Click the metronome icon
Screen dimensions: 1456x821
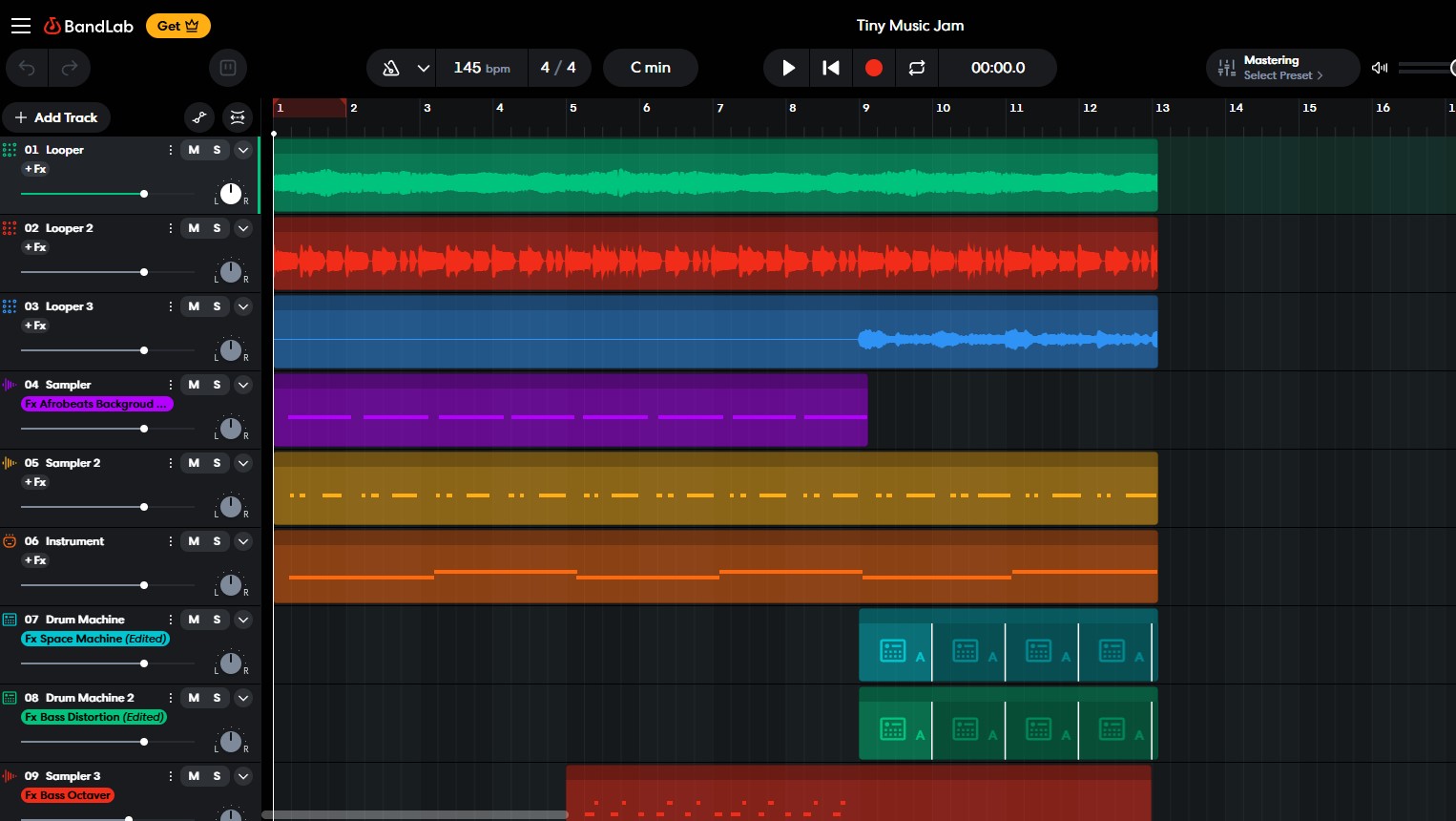pyautogui.click(x=390, y=68)
